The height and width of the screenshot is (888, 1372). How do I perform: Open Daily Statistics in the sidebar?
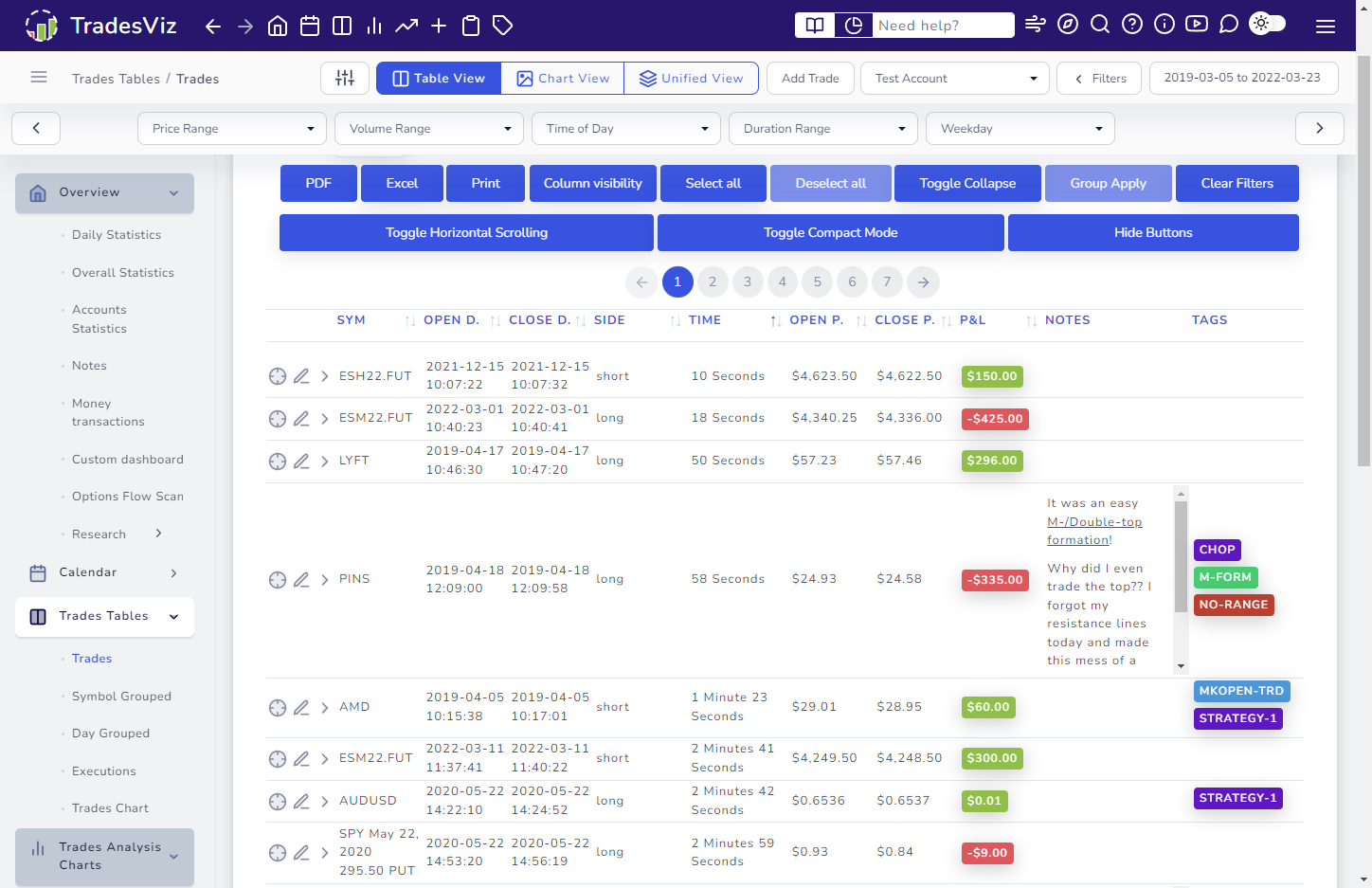[x=117, y=235]
